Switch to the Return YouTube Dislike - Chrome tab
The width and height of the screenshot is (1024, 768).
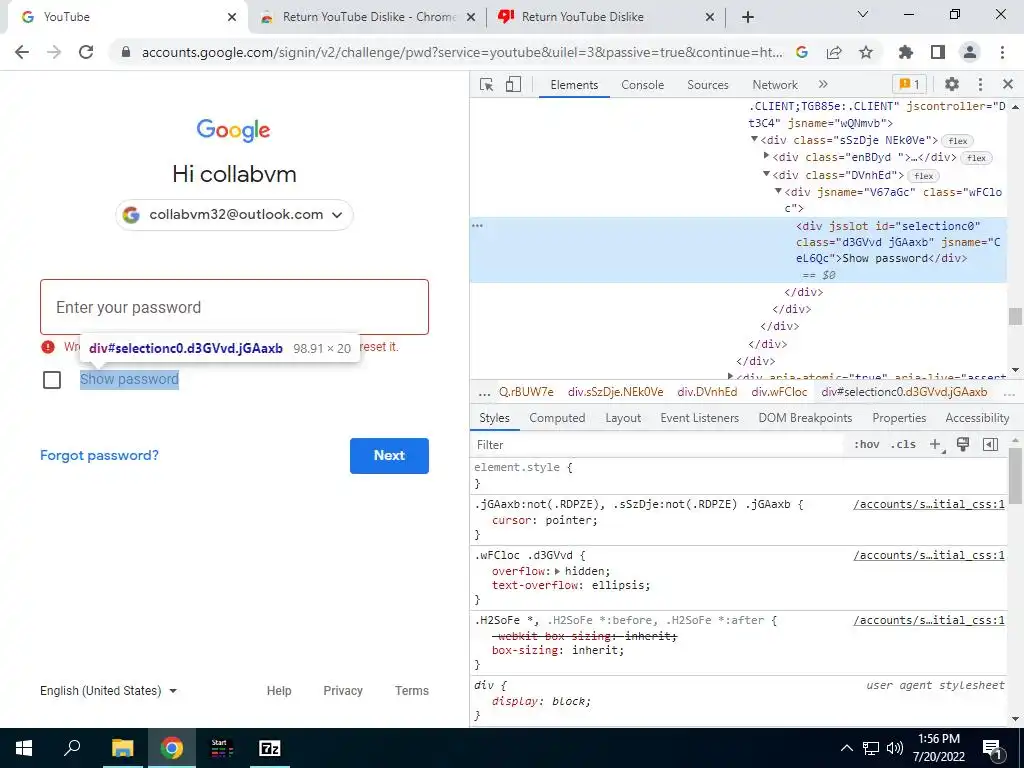(x=368, y=17)
